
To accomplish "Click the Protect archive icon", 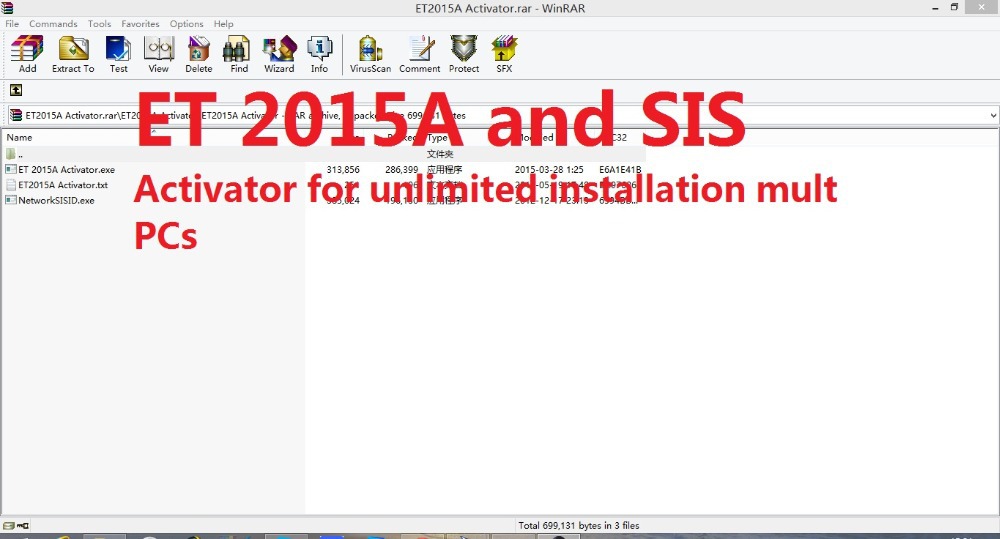I will (464, 54).
